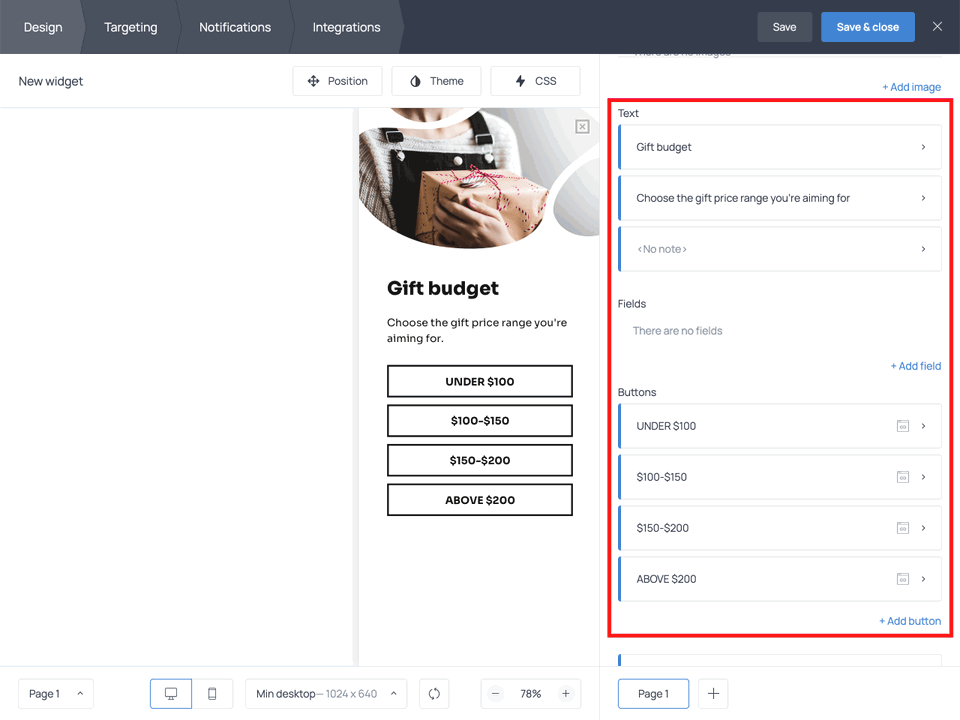960x720 pixels.
Task: Click the Add button link
Action: click(909, 620)
